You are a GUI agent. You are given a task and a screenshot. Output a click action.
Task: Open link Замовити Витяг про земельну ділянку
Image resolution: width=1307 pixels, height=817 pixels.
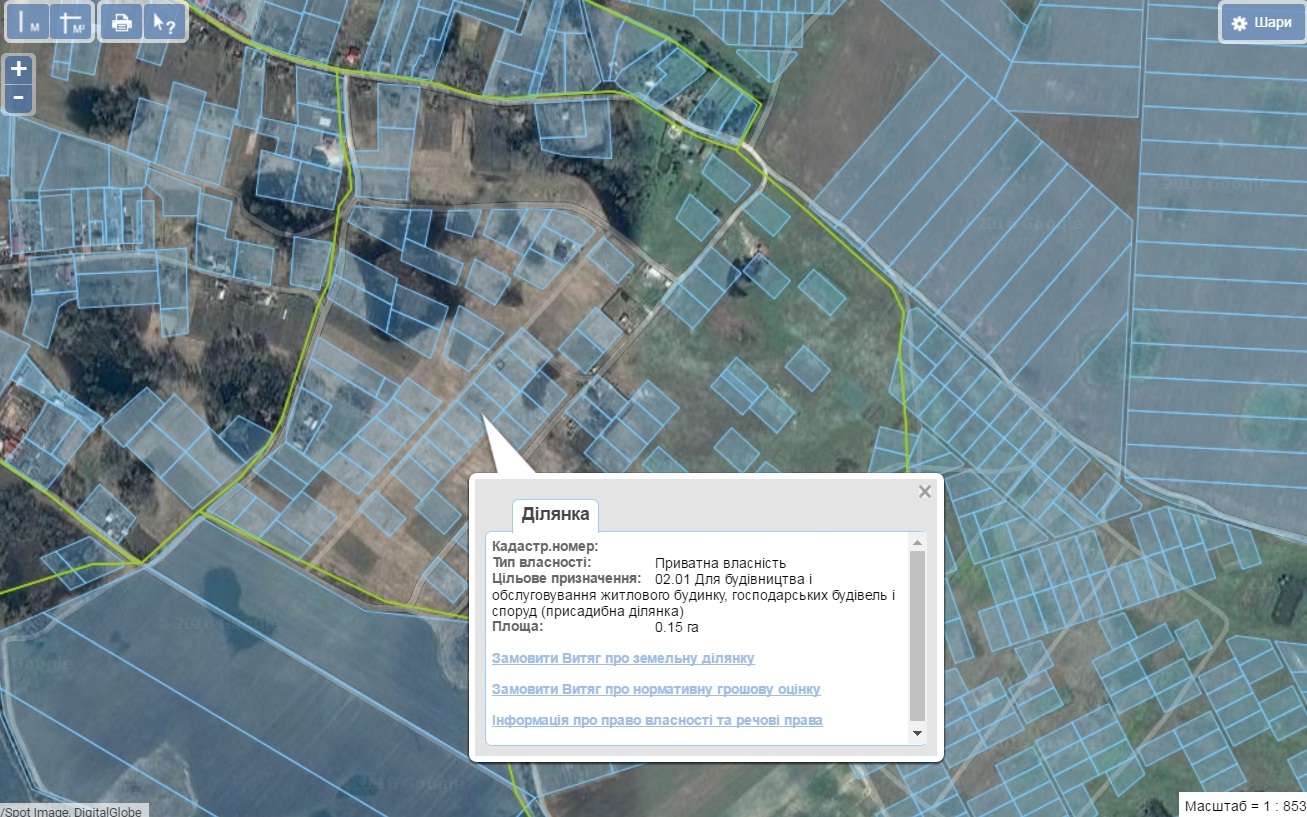pyautogui.click(x=623, y=658)
